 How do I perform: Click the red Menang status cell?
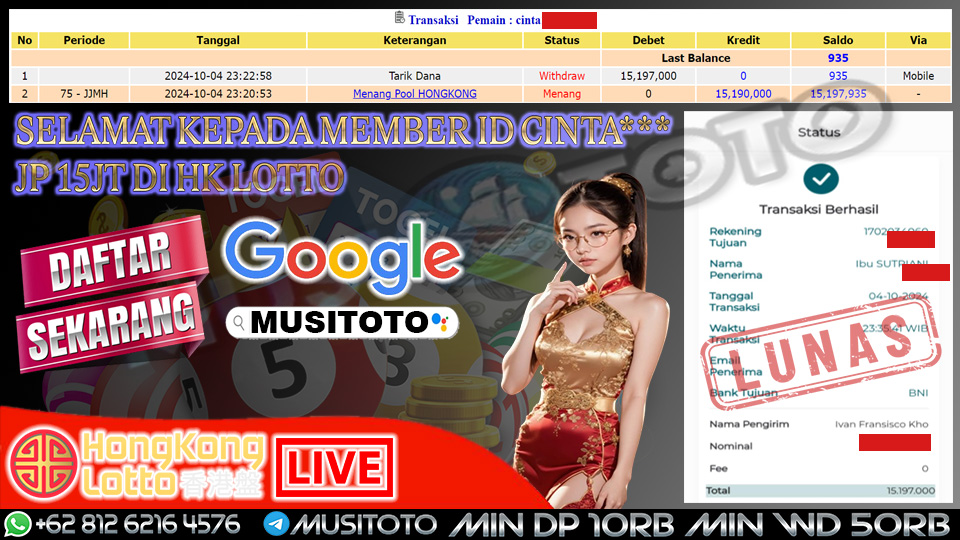click(561, 94)
